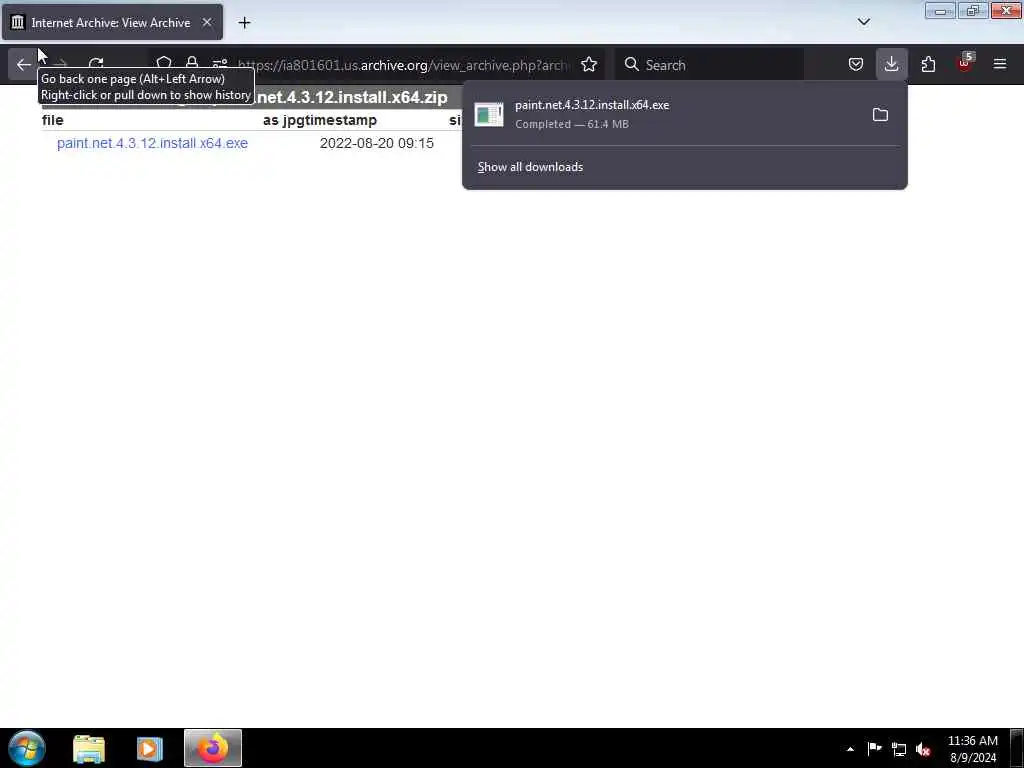
Task: Show hidden system tray icons
Action: (850, 749)
